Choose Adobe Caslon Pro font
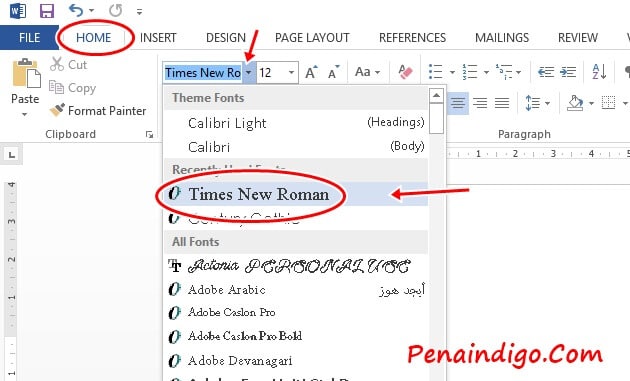 tap(296, 312)
